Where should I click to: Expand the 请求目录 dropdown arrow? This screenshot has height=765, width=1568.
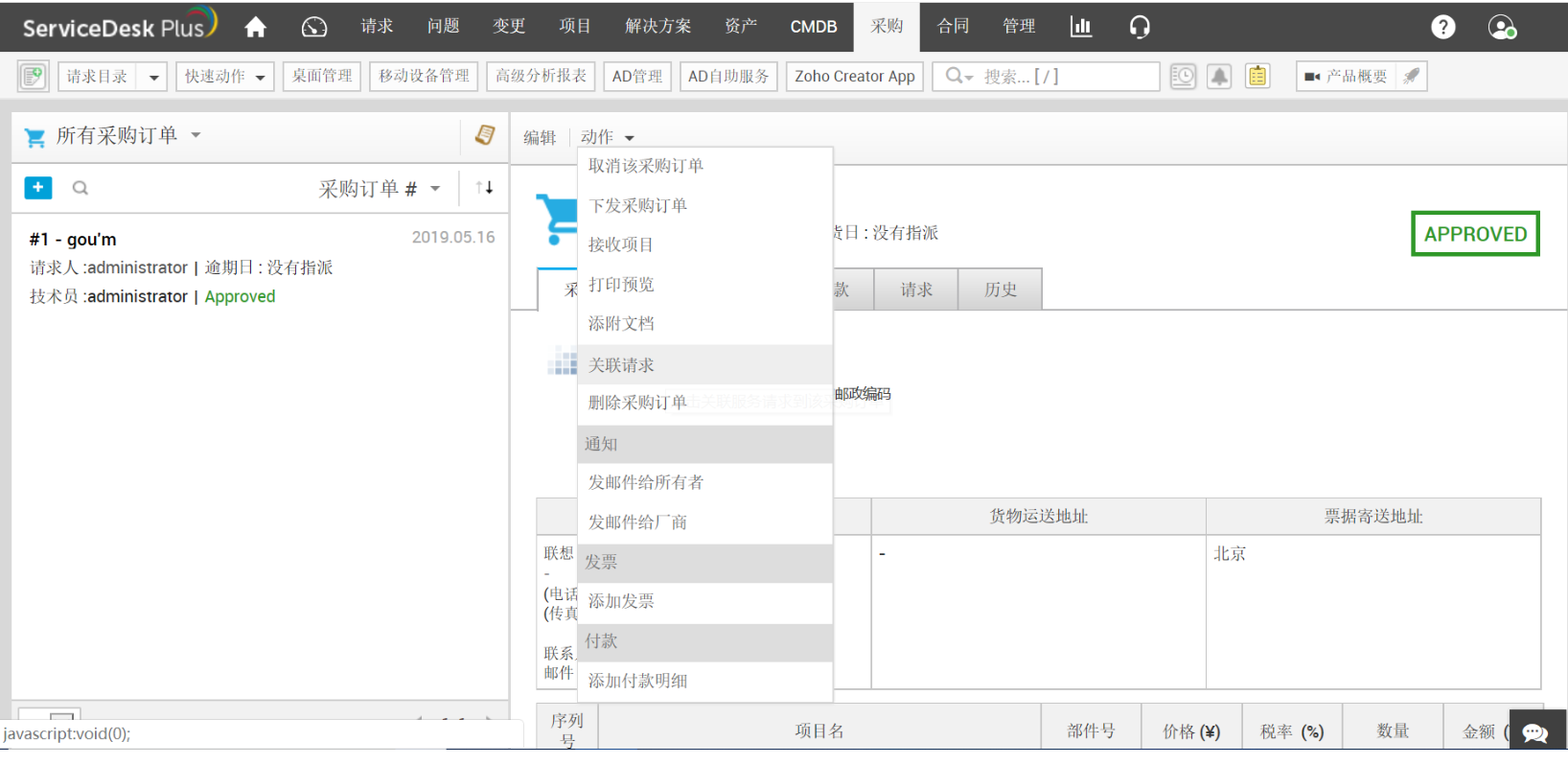click(x=153, y=77)
